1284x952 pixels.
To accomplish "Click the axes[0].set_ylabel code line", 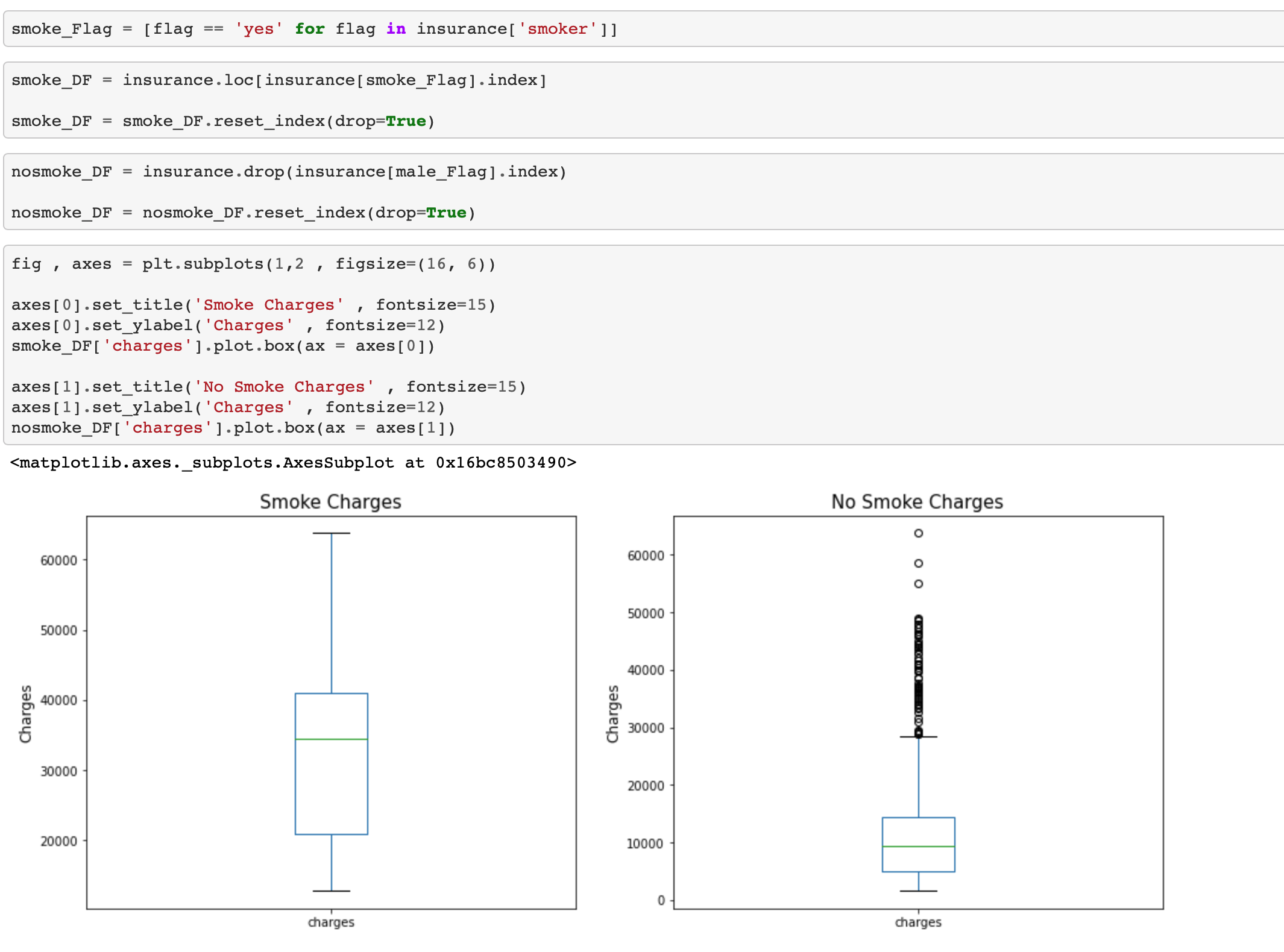I will 228,325.
